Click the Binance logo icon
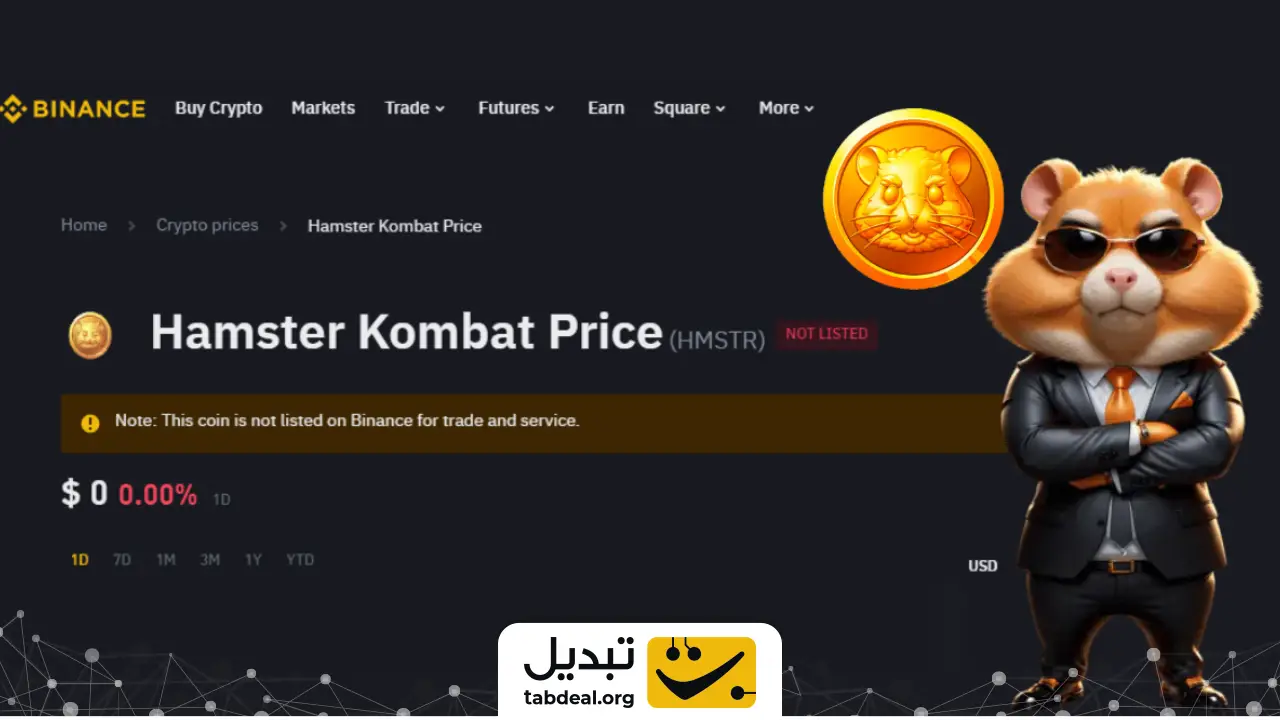The height and width of the screenshot is (720, 1280). [x=12, y=108]
